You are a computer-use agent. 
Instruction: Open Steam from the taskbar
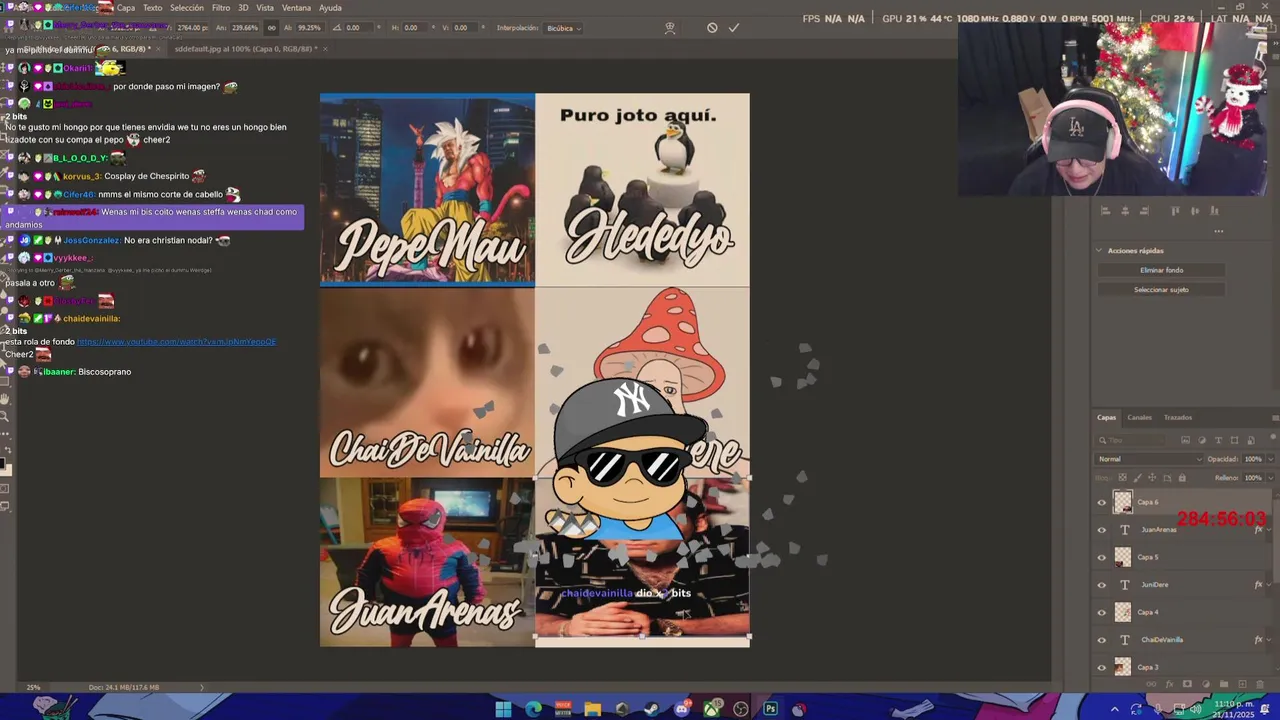[x=652, y=709]
